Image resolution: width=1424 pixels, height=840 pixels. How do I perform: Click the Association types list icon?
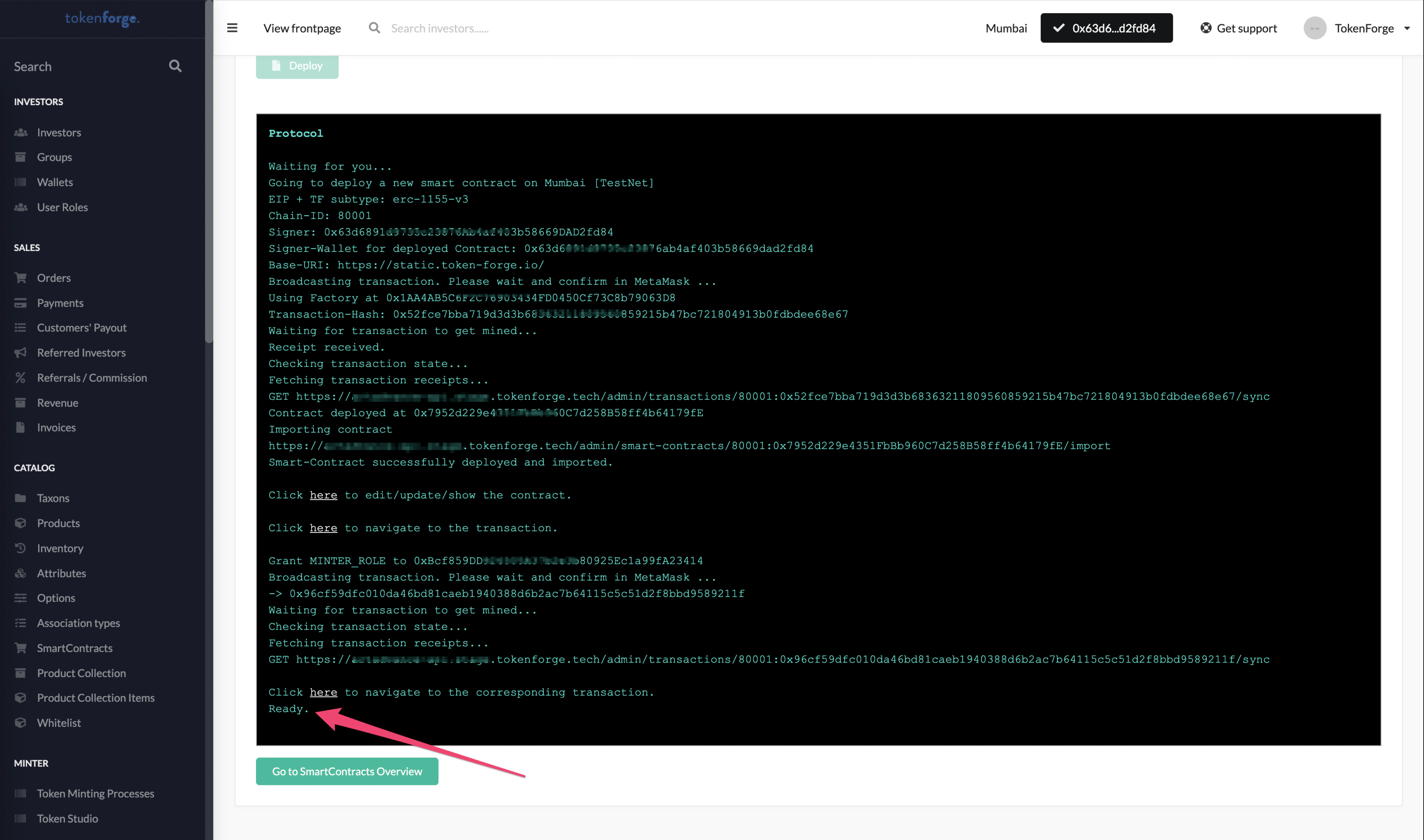click(20, 623)
